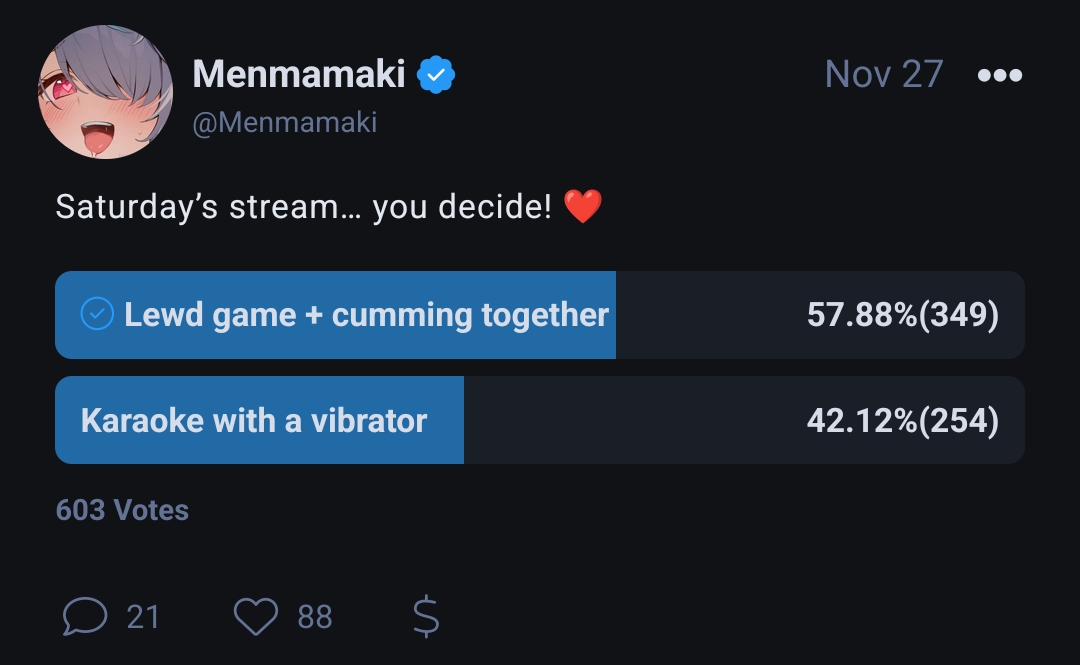
Task: Click the red heart emoji in post
Action: pos(583,206)
